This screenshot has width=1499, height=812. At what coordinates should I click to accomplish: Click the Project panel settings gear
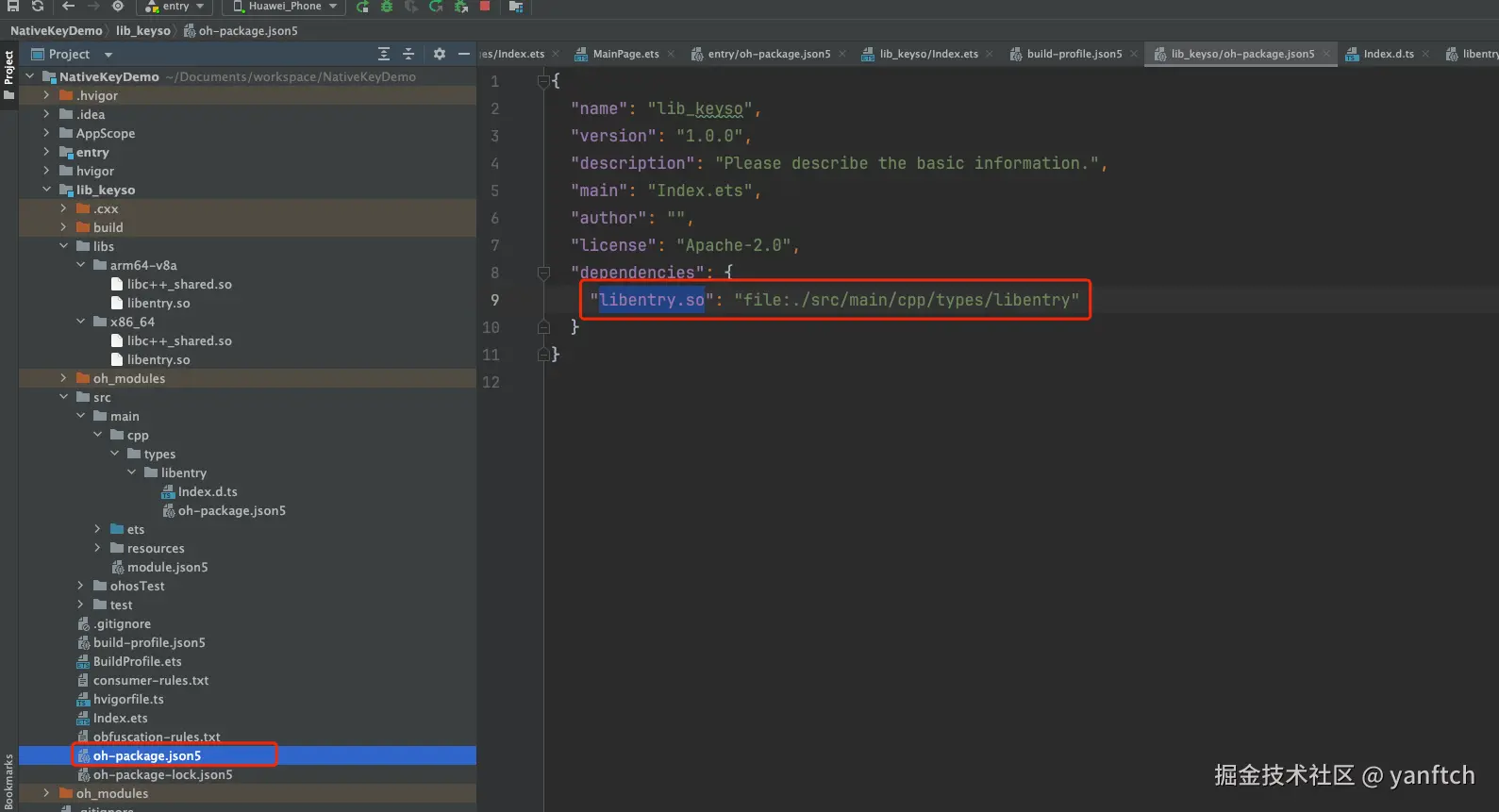pyautogui.click(x=439, y=54)
